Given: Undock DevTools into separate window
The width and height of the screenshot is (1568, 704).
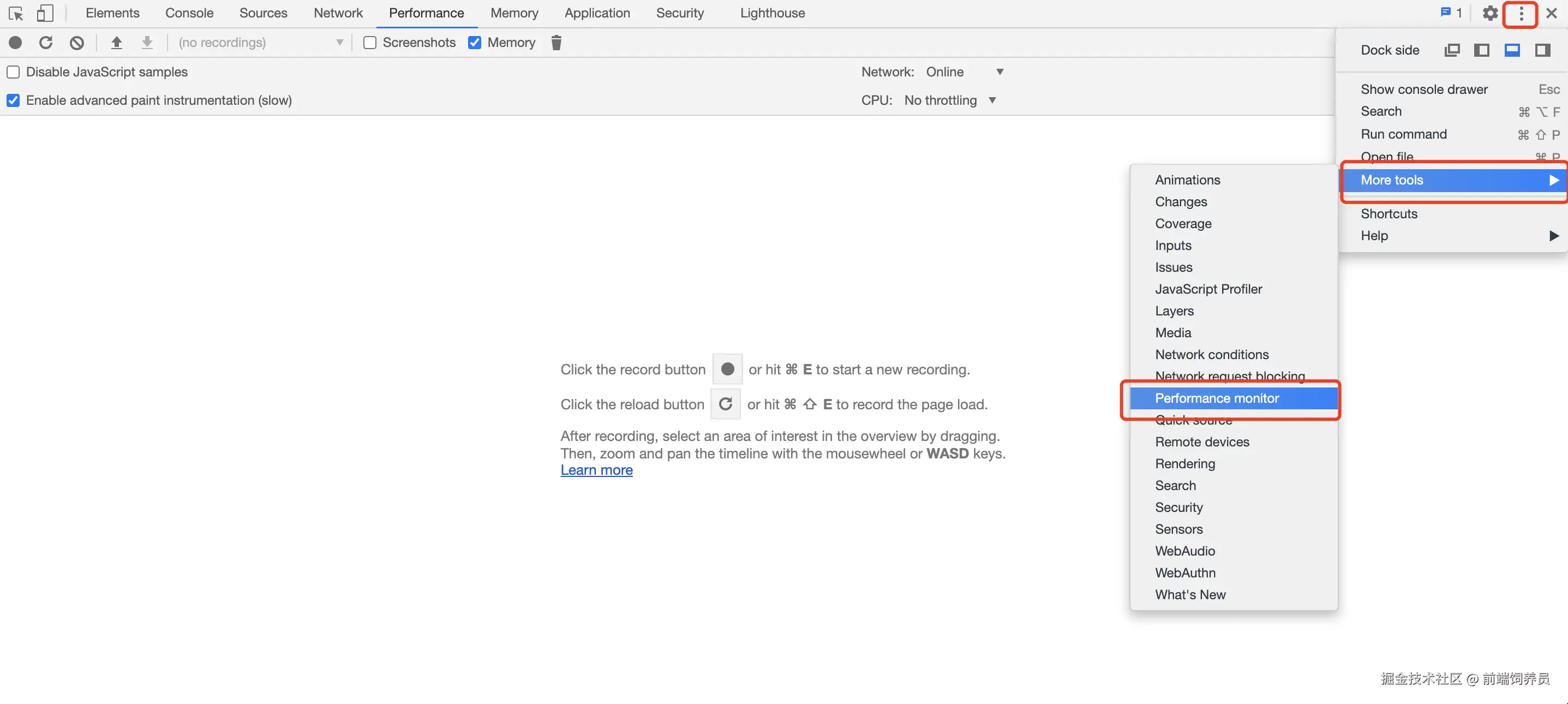Looking at the screenshot, I should click(x=1452, y=50).
